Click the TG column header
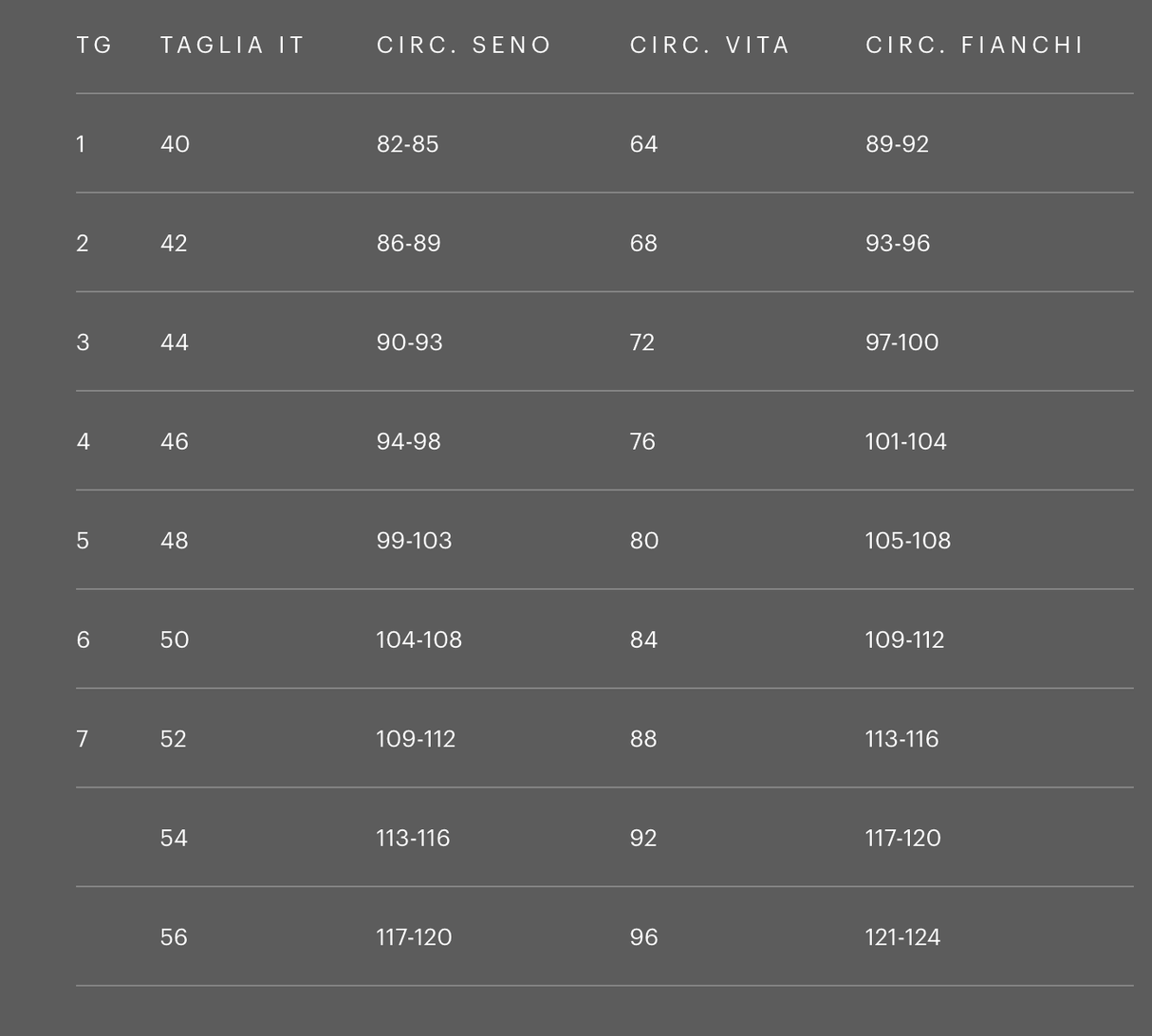 (94, 46)
